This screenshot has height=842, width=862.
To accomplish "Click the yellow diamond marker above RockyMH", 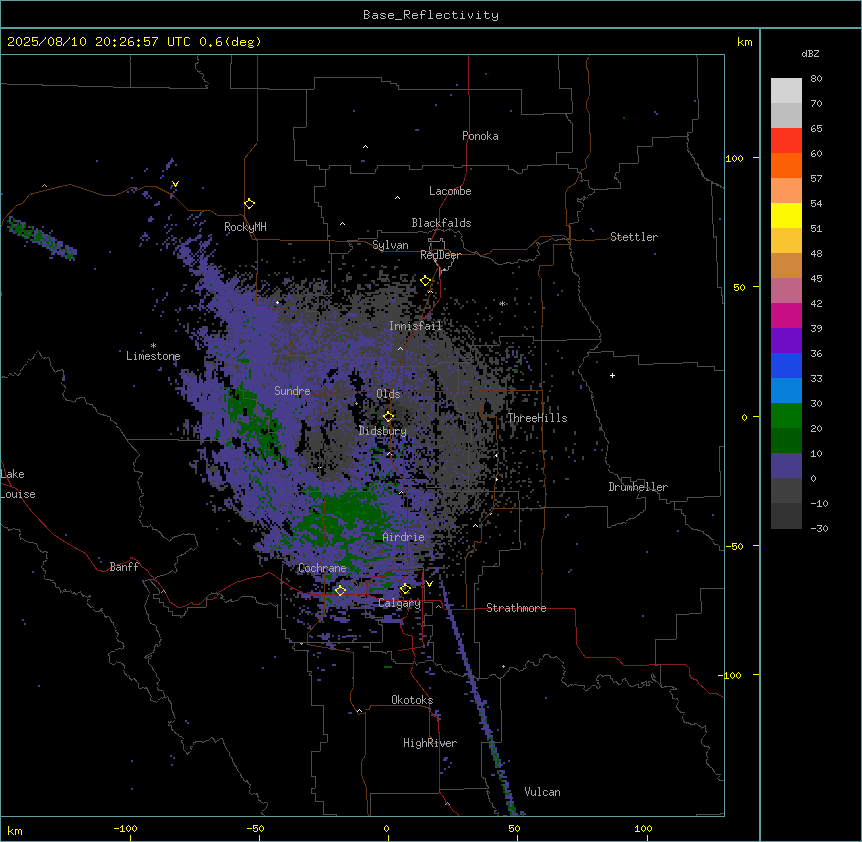I will pos(249,204).
